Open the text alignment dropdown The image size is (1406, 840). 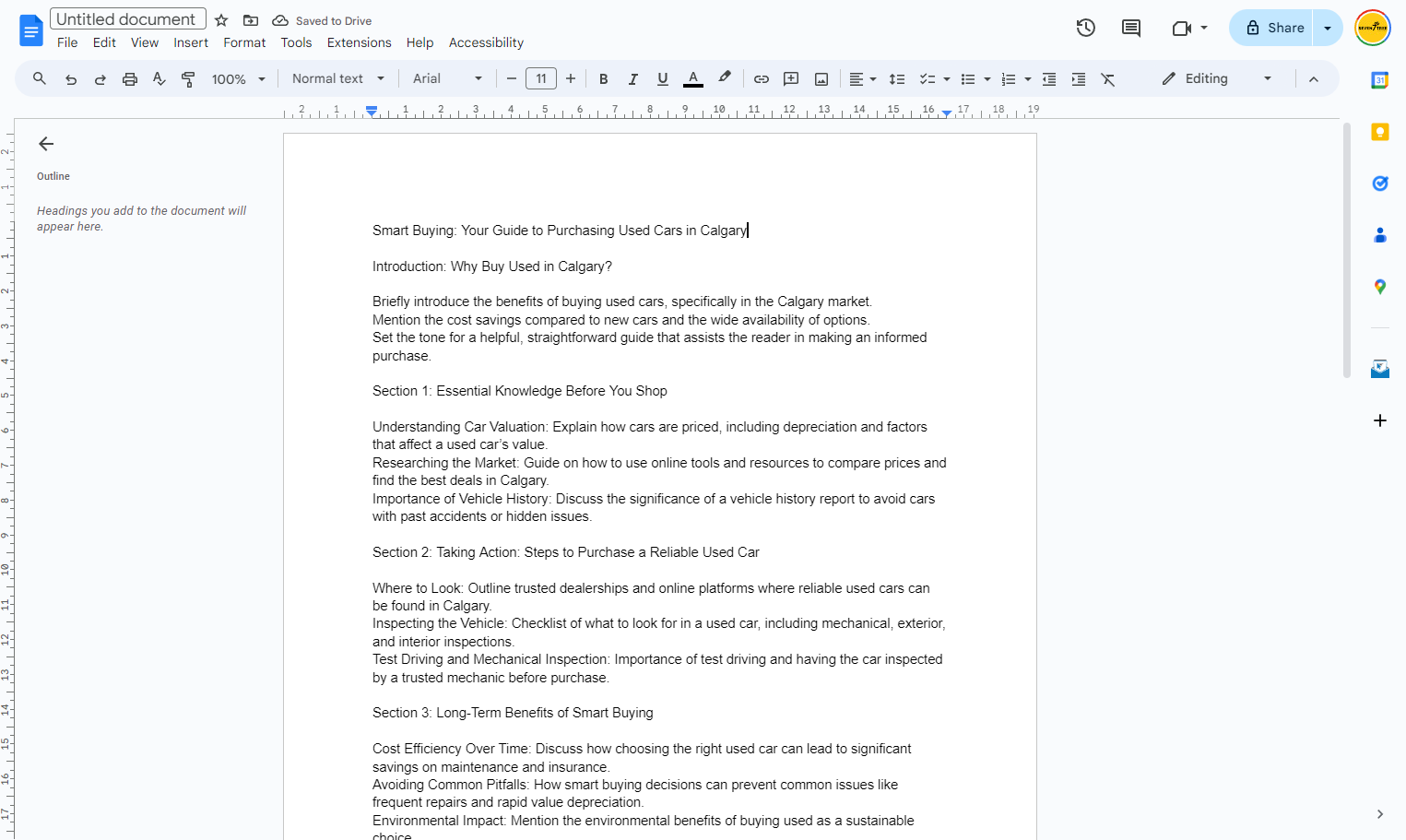click(x=863, y=79)
